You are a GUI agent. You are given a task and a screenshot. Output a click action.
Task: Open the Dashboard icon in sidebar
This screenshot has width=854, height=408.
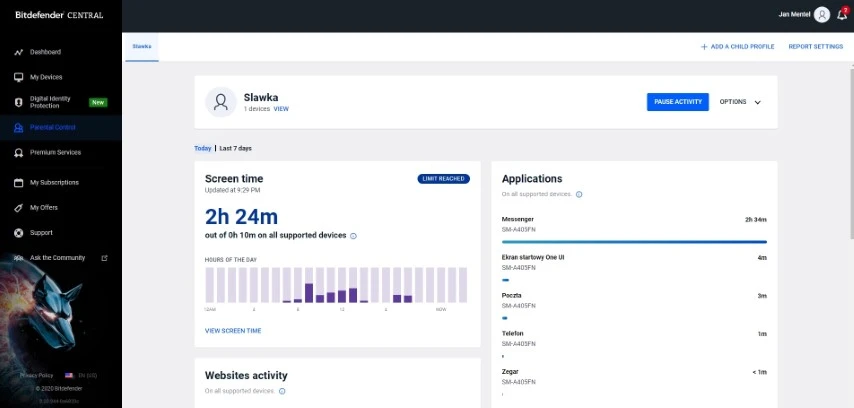[18, 52]
